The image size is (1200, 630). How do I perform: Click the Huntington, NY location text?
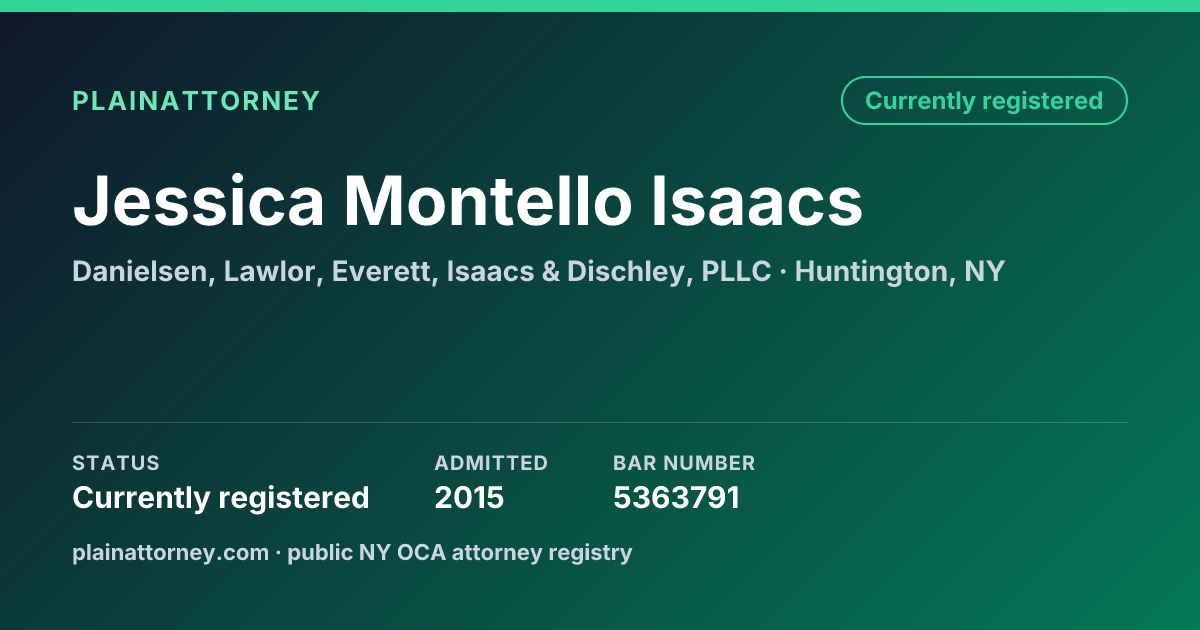click(x=900, y=271)
